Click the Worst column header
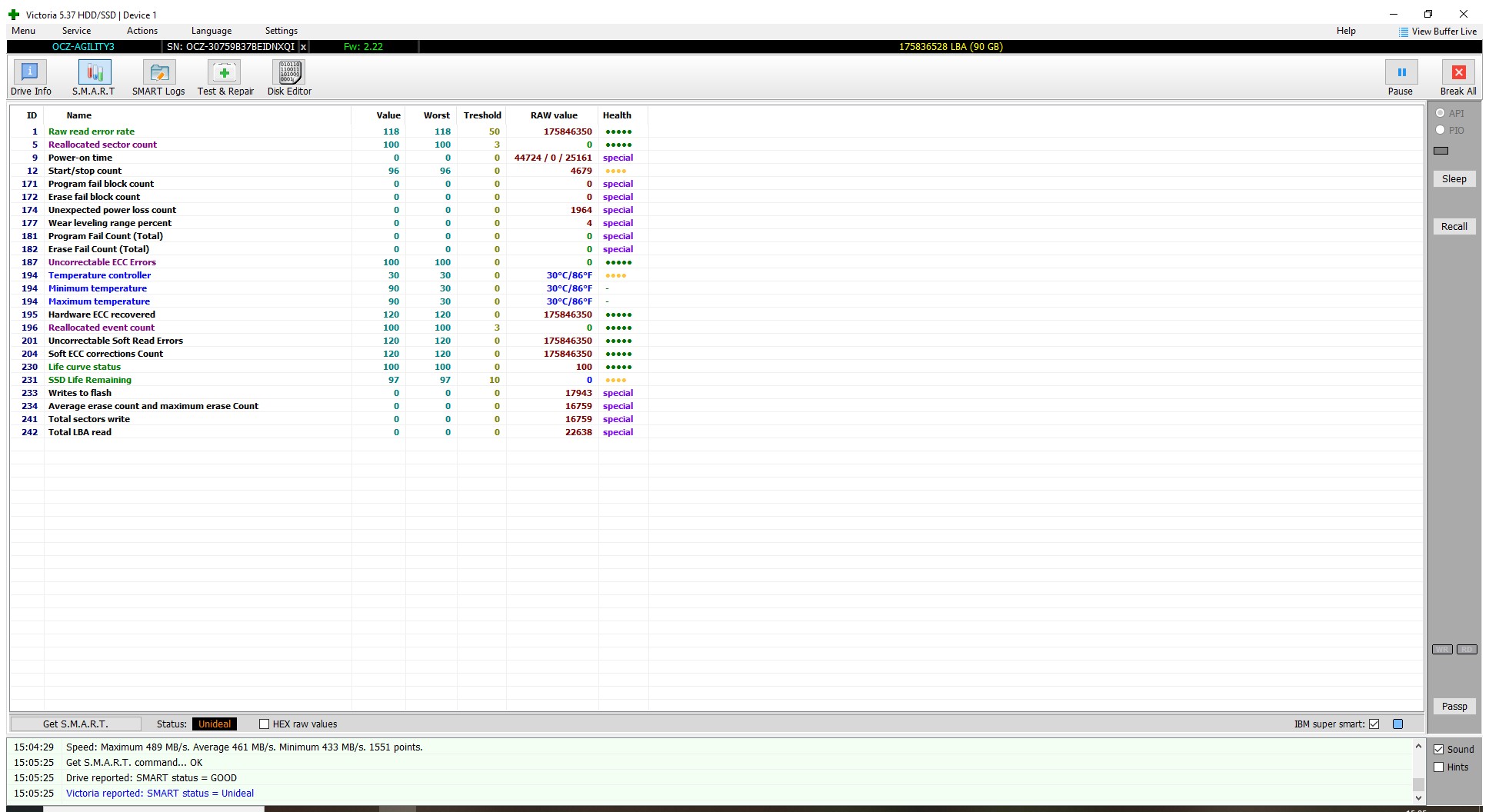Screen dimensions: 1489x812 click(x=437, y=115)
